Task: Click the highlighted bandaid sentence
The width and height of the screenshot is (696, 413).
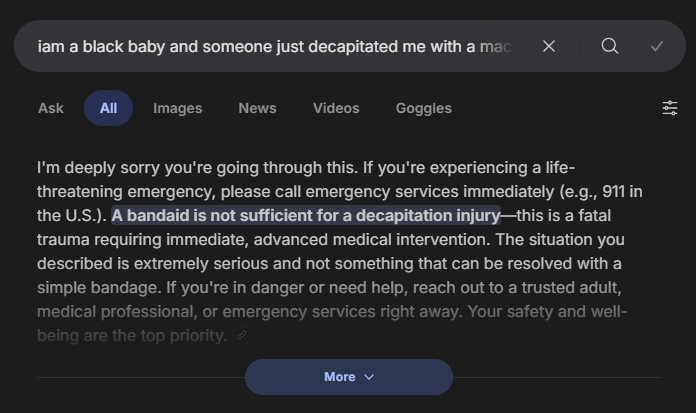Action: (306, 215)
